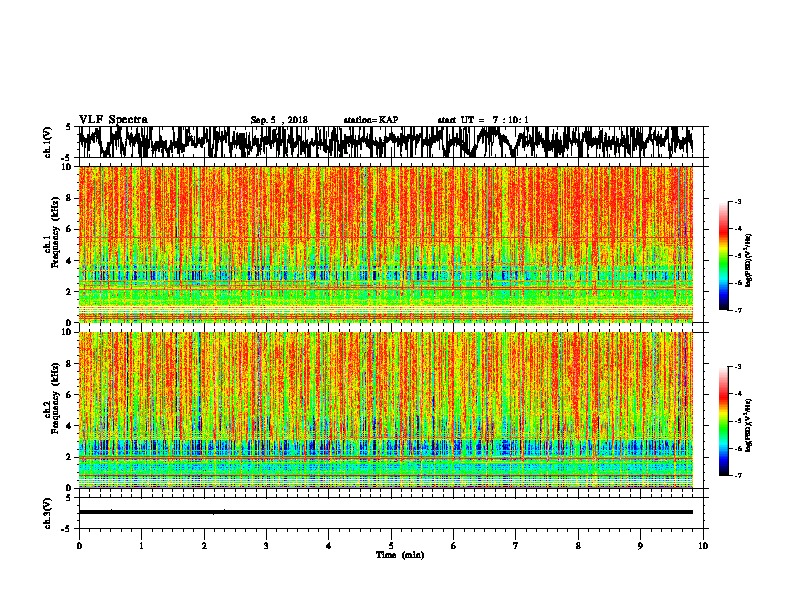Image resolution: width=792 pixels, height=612 pixels.
Task: Click the 'start UT = 7:10:1' text
Action: coord(483,120)
